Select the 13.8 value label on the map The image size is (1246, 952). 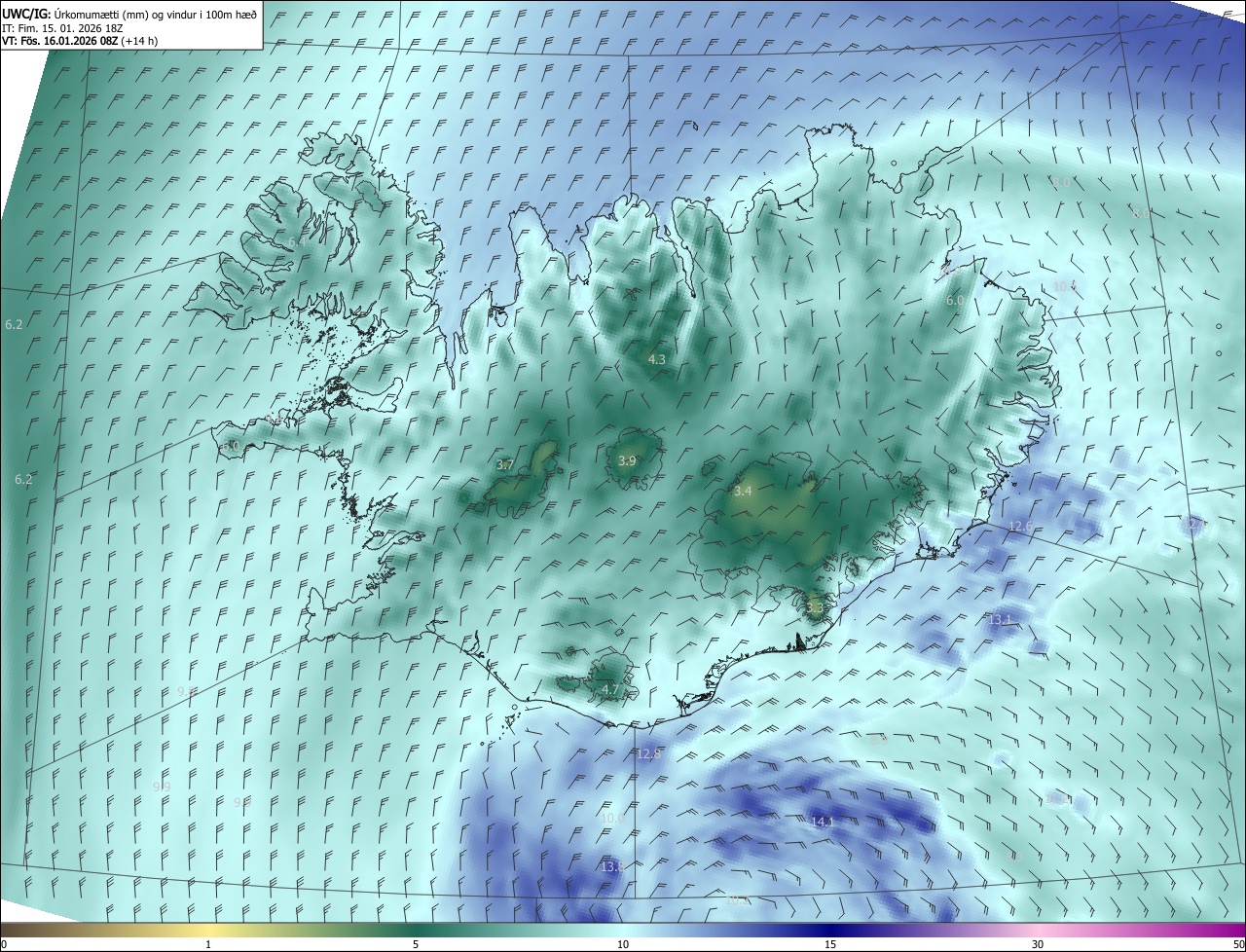612,866
